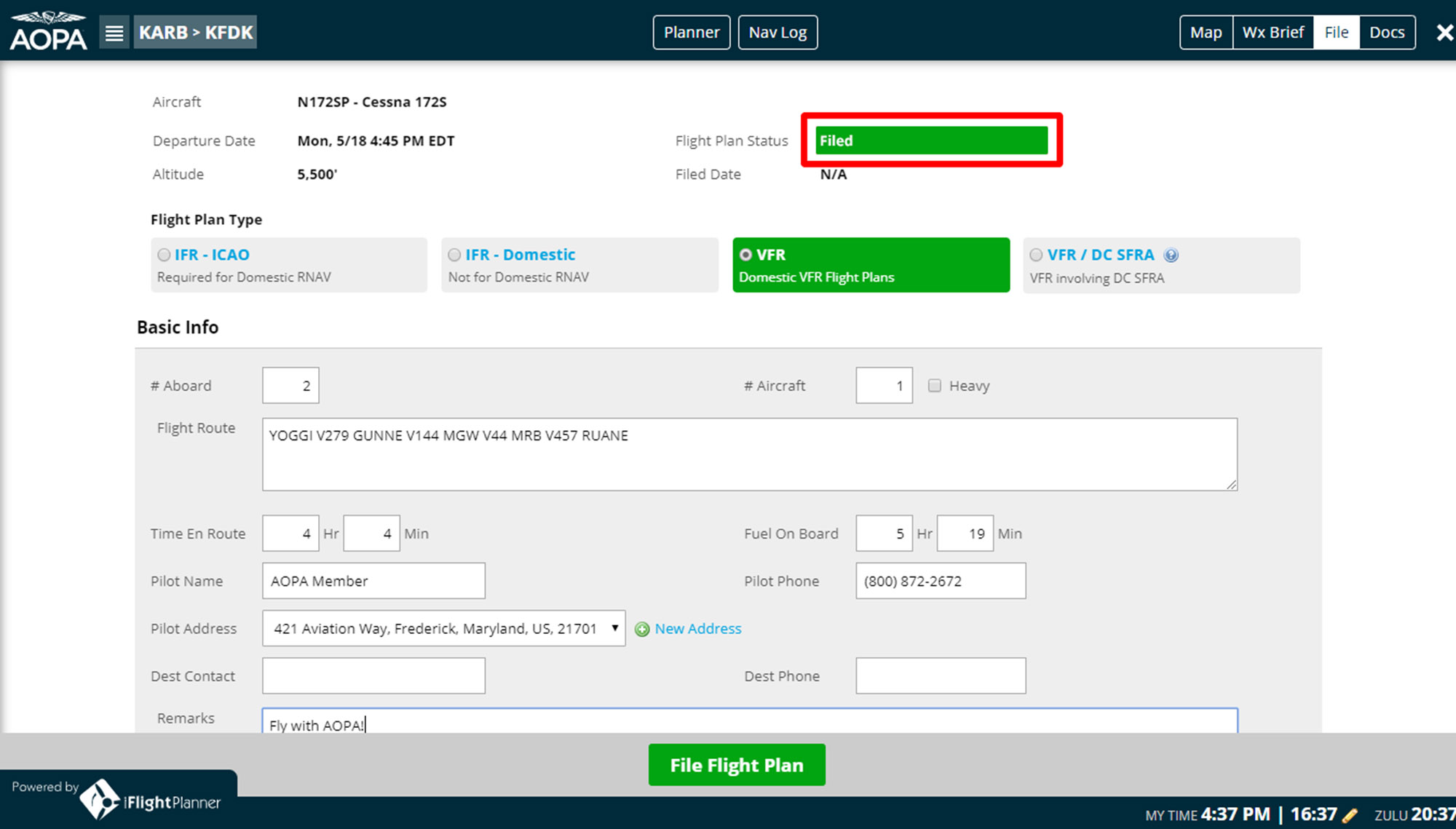The height and width of the screenshot is (829, 1456).
Task: Select the IFR - Domestic radio option
Action: pyautogui.click(x=455, y=255)
